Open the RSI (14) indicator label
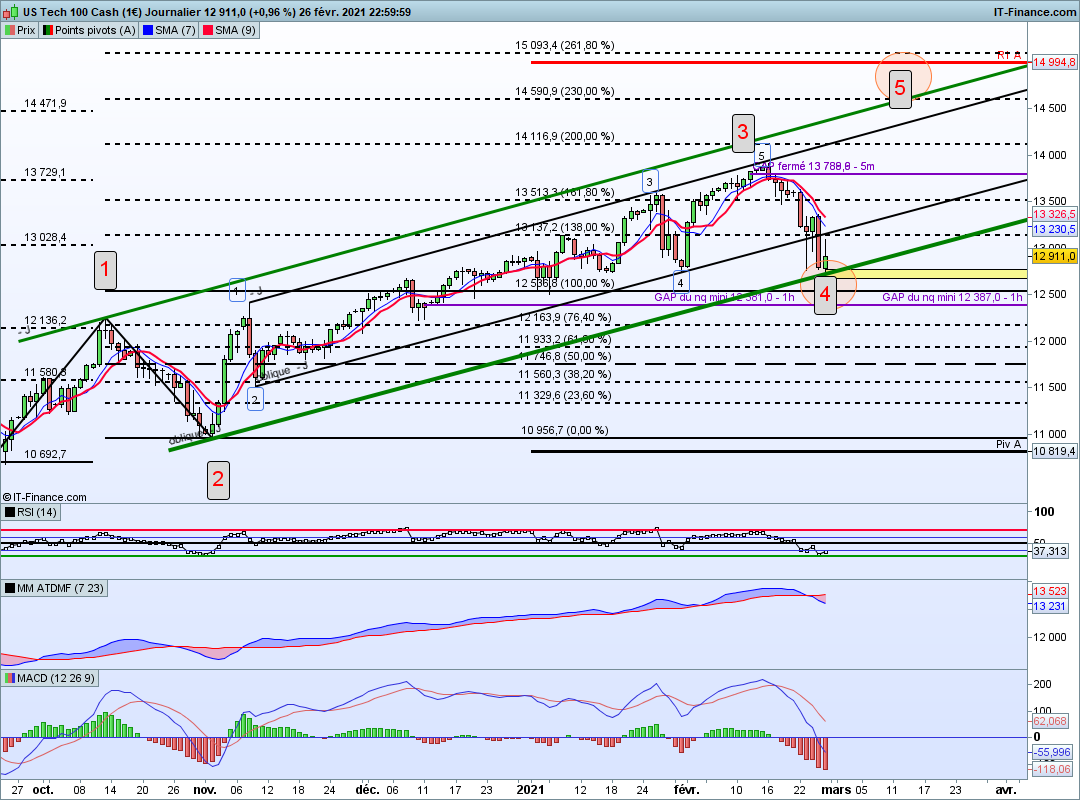 coord(31,512)
